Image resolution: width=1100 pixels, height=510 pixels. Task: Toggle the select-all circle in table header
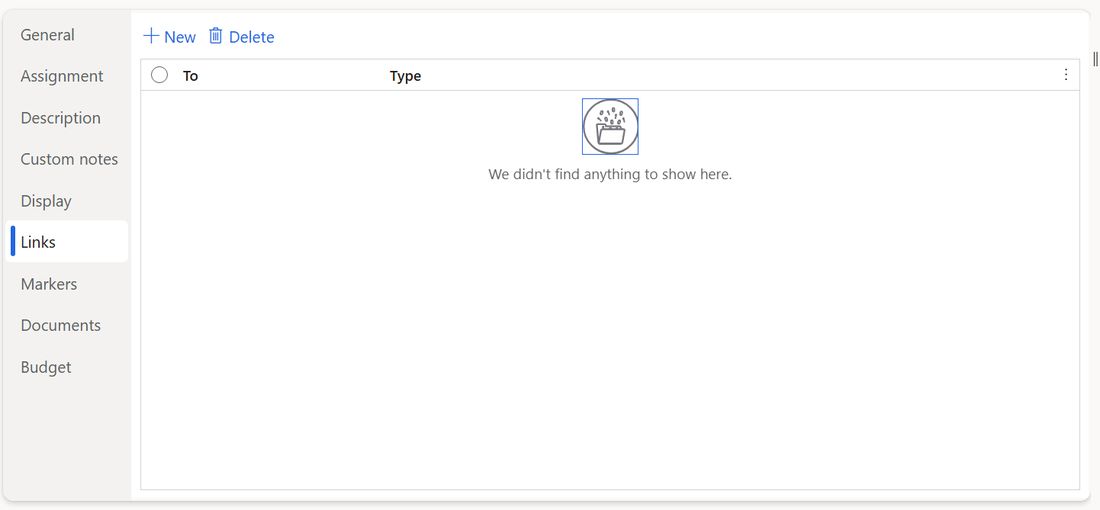(x=159, y=75)
